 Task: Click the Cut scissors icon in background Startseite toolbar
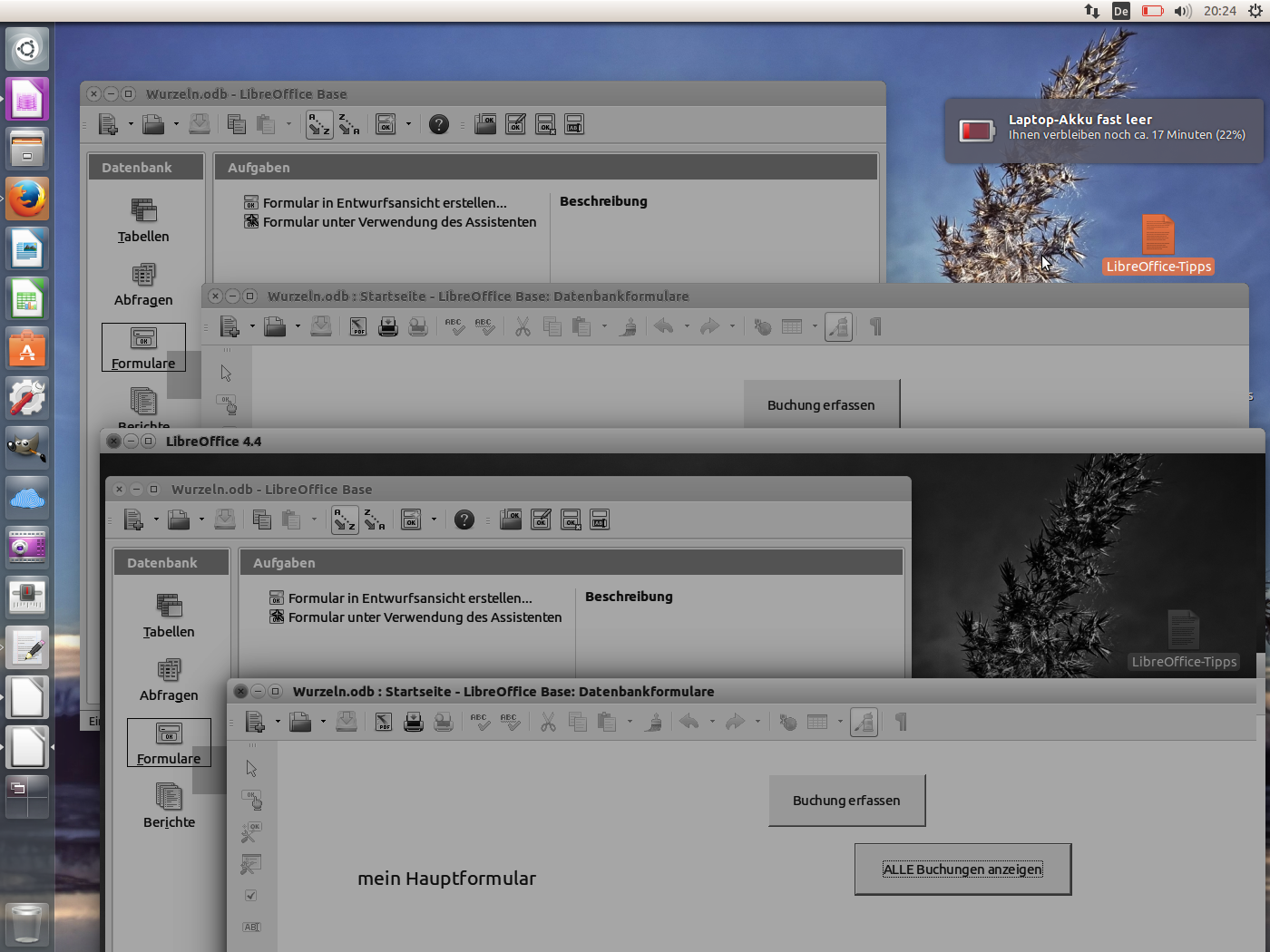pos(523,326)
